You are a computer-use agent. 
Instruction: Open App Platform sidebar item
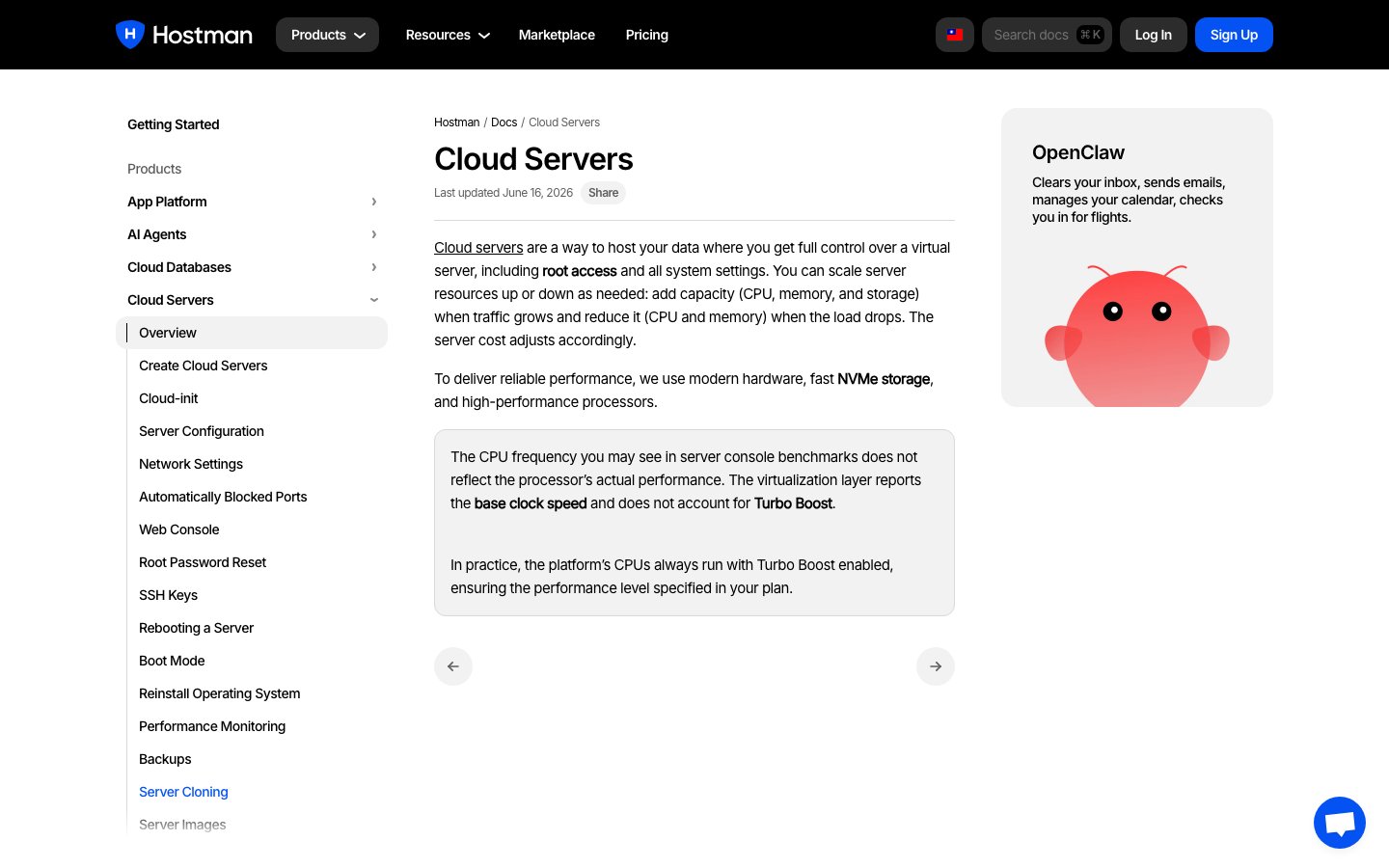pos(167,202)
